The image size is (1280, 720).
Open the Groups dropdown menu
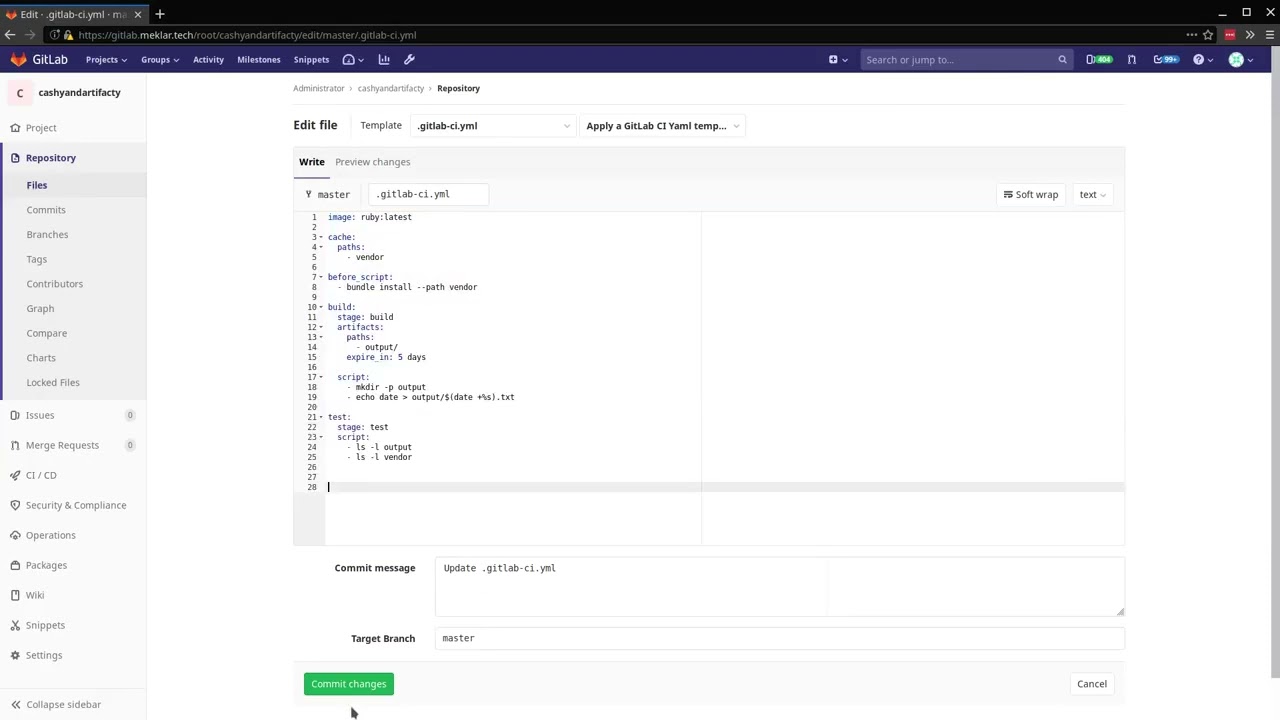[160, 59]
